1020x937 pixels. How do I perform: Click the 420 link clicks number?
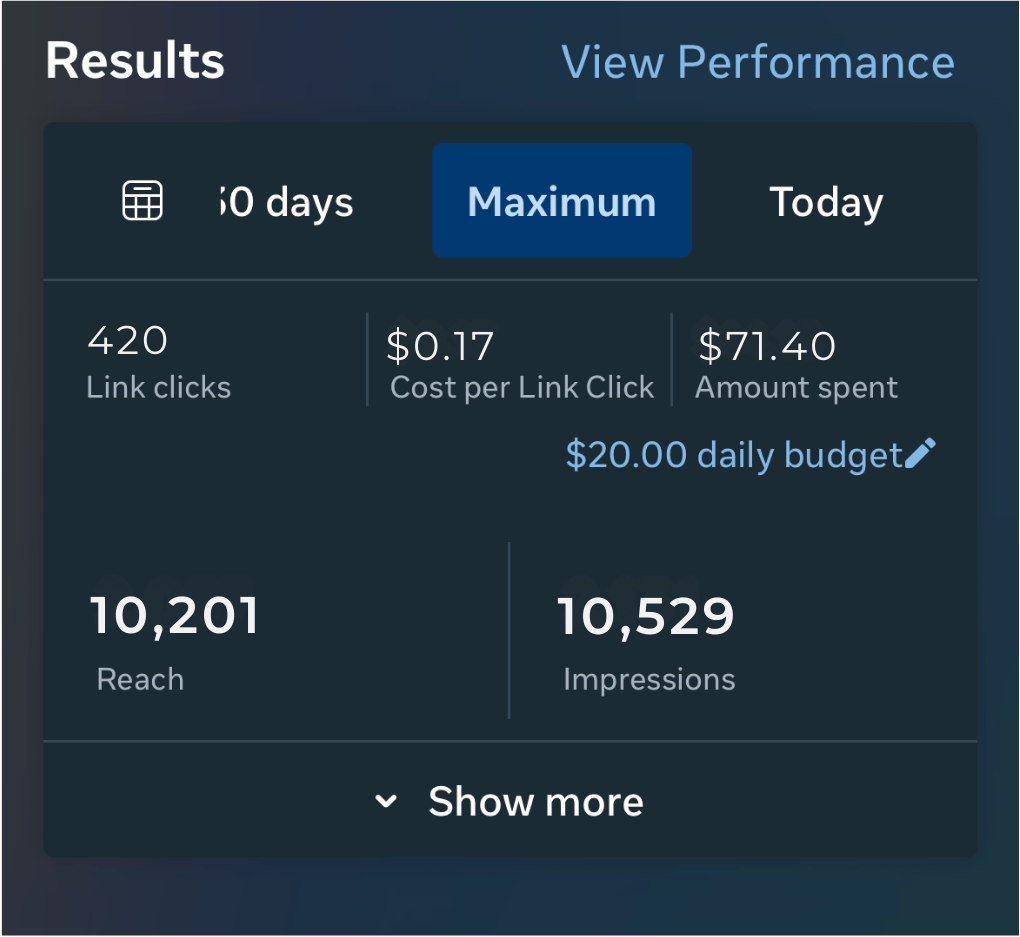(127, 341)
